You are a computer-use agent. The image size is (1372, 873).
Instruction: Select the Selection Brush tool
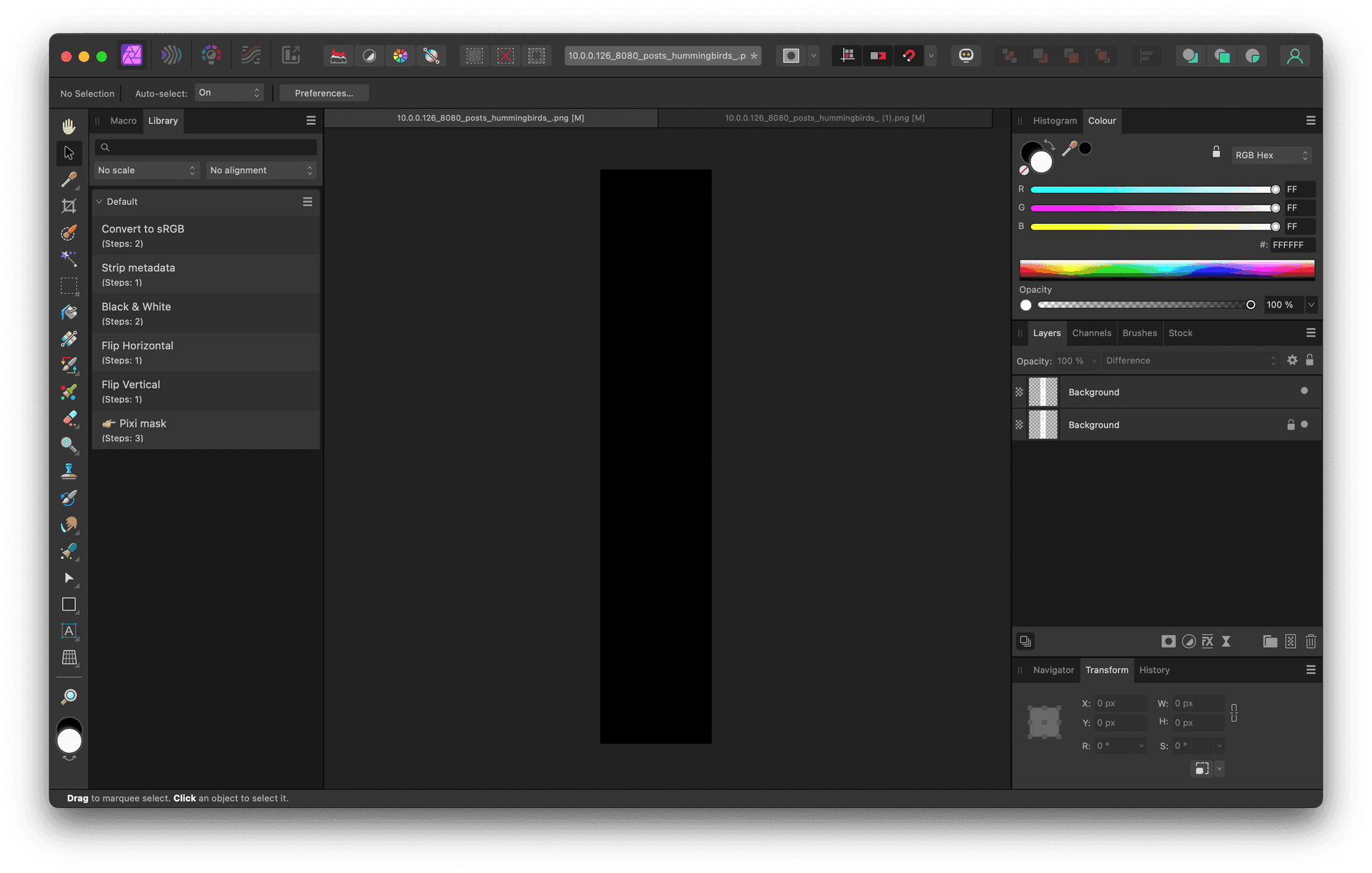pyautogui.click(x=69, y=232)
